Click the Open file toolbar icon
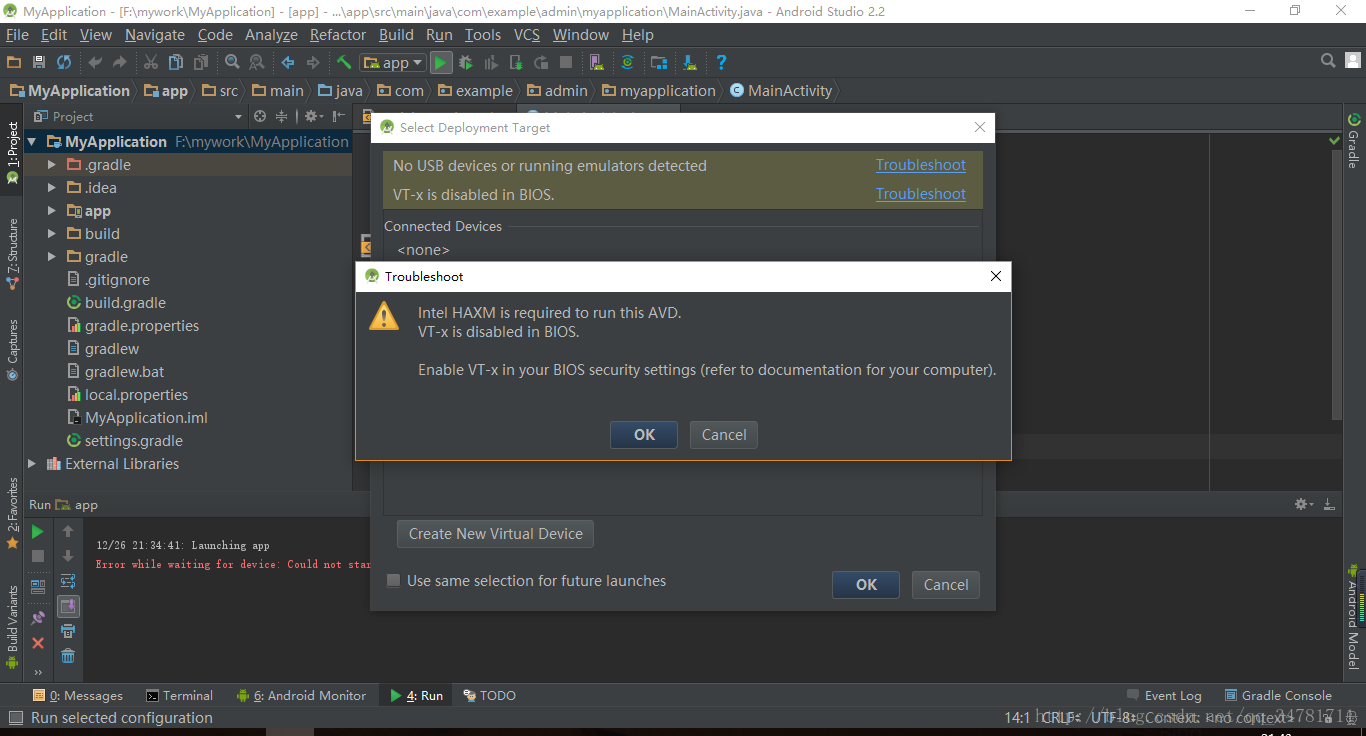The width and height of the screenshot is (1366, 736). 15,62
